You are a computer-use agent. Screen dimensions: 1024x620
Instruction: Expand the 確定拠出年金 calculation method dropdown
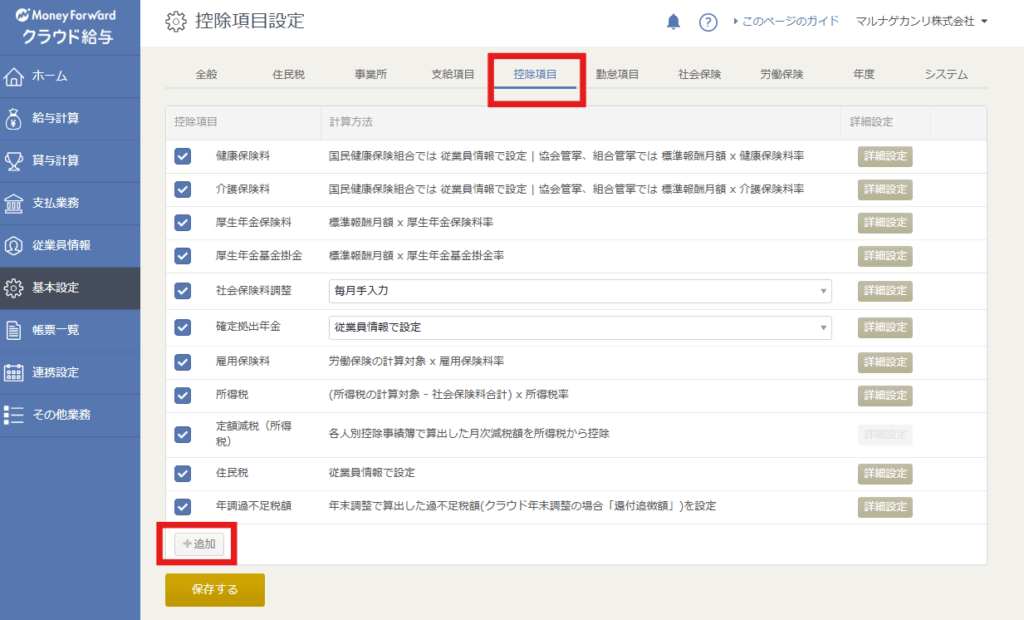(580, 327)
